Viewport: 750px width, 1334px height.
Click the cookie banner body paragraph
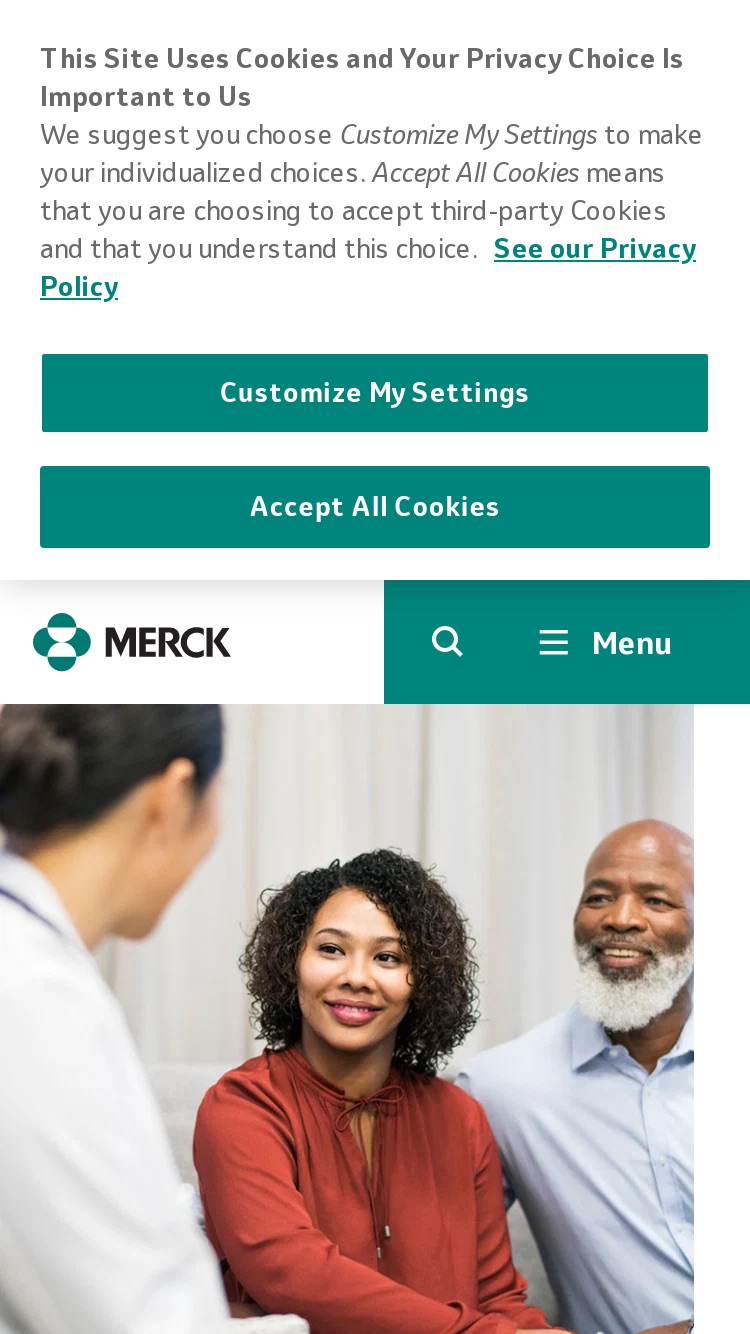(371, 191)
